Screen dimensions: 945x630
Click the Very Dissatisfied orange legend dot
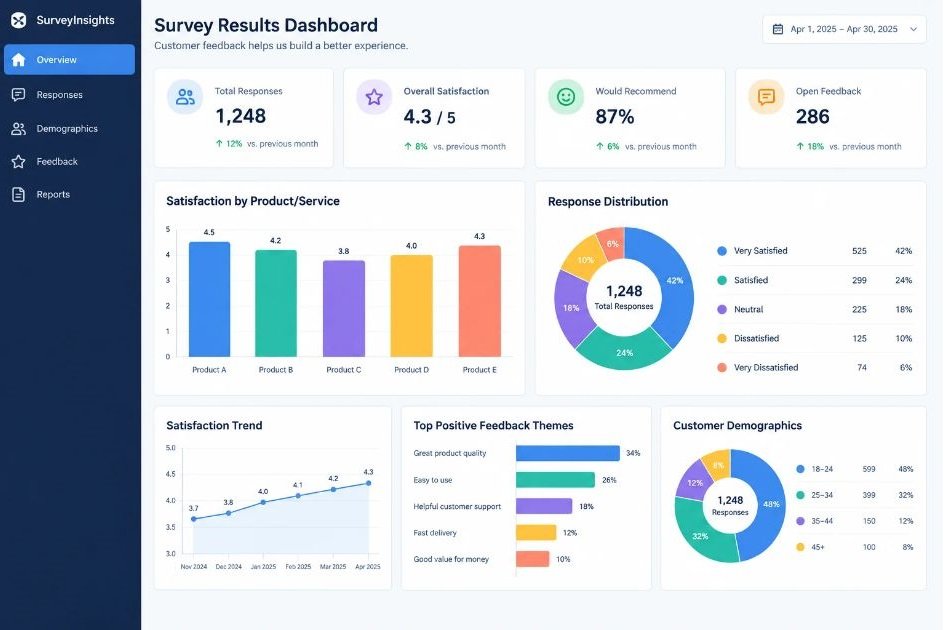click(722, 367)
